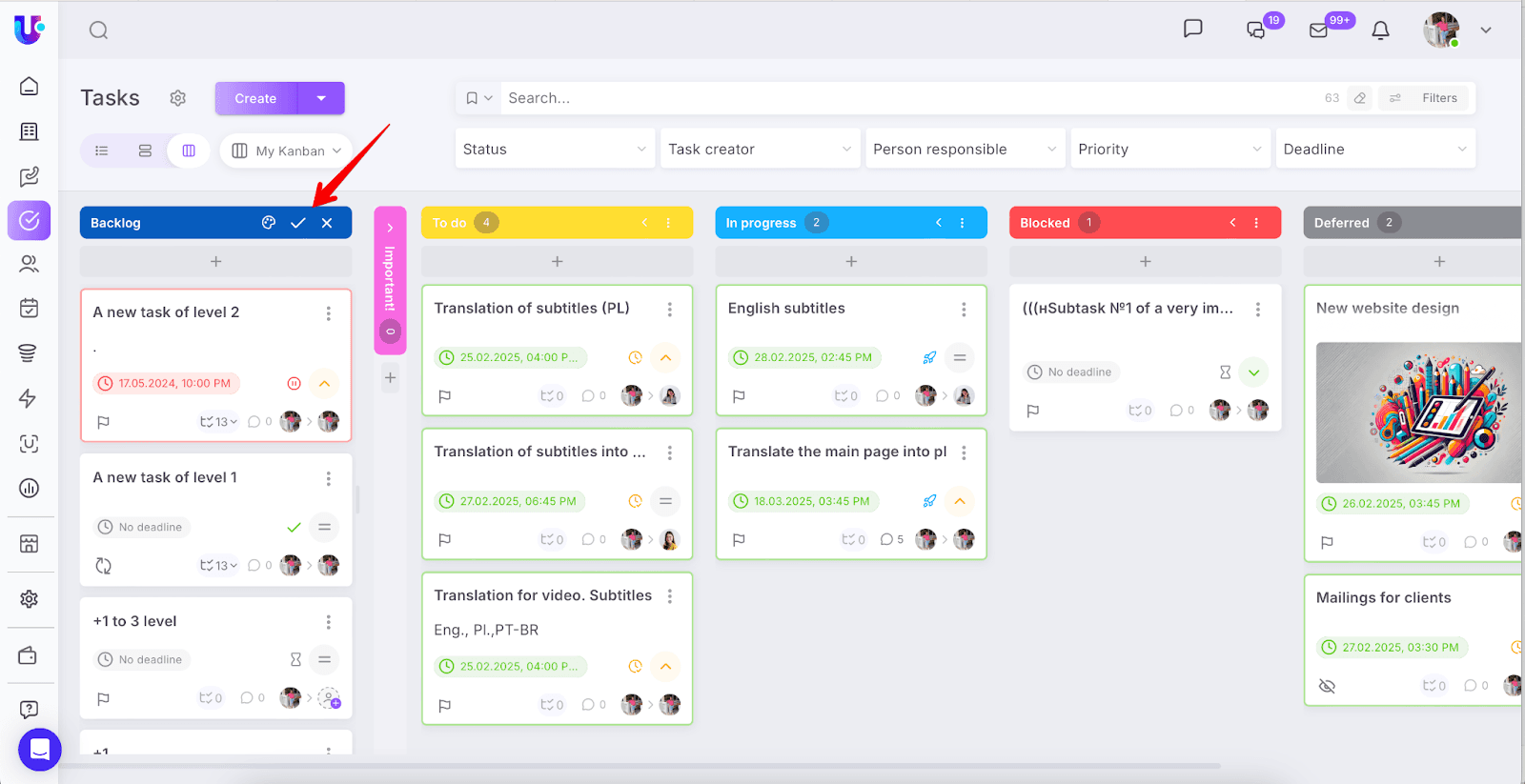Open the Blocked column options menu

(x=1256, y=223)
